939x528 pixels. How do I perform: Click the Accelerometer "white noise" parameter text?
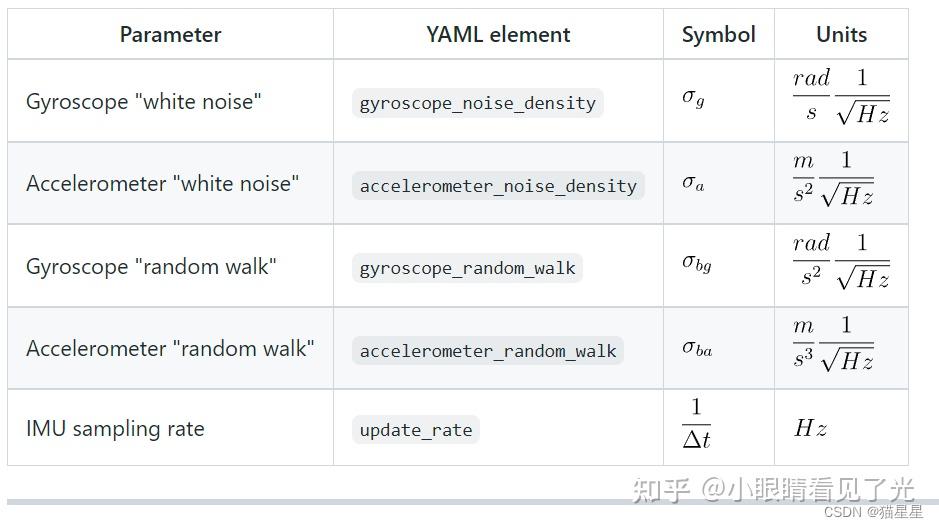(162, 184)
